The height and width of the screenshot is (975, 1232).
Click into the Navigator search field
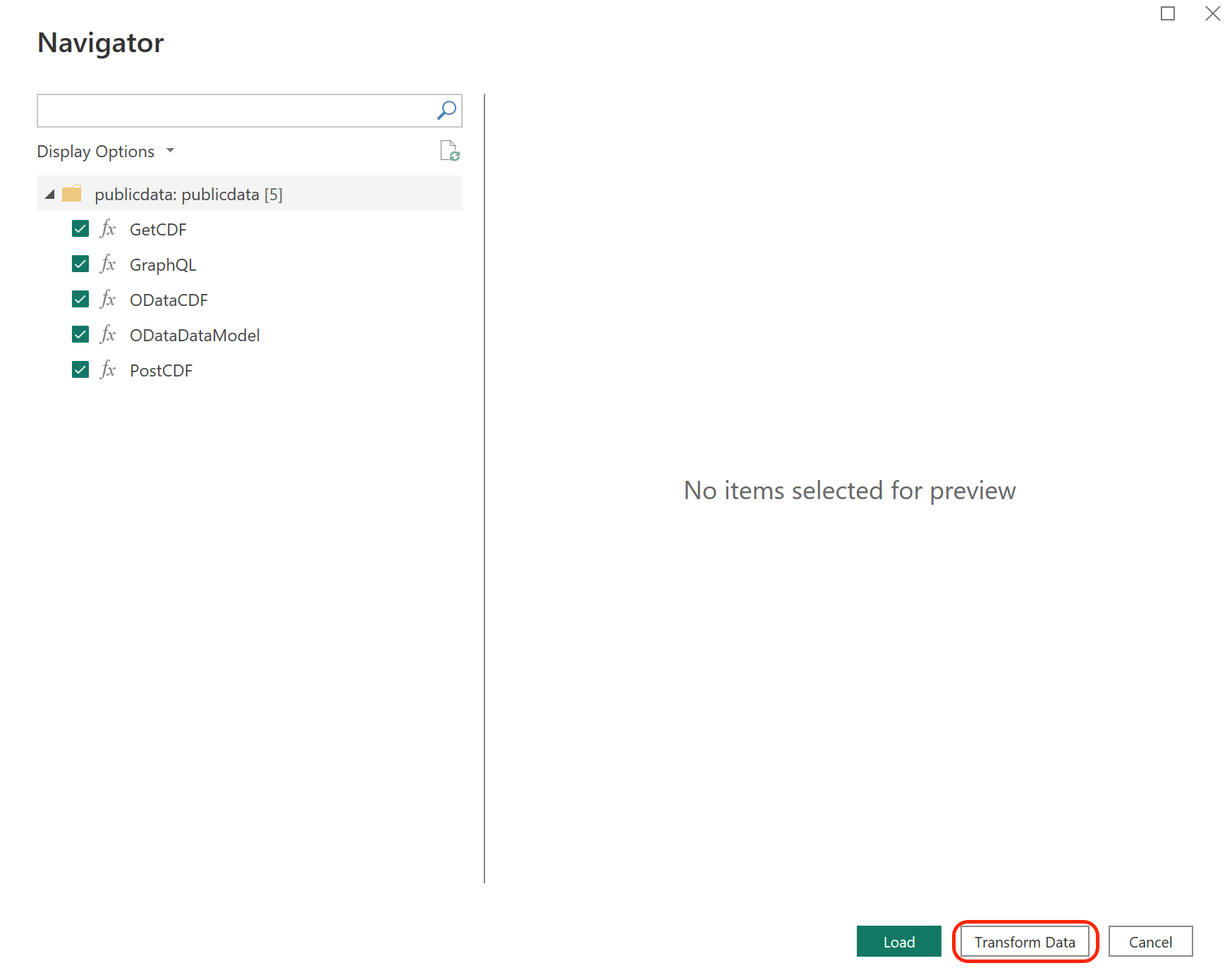(236, 111)
